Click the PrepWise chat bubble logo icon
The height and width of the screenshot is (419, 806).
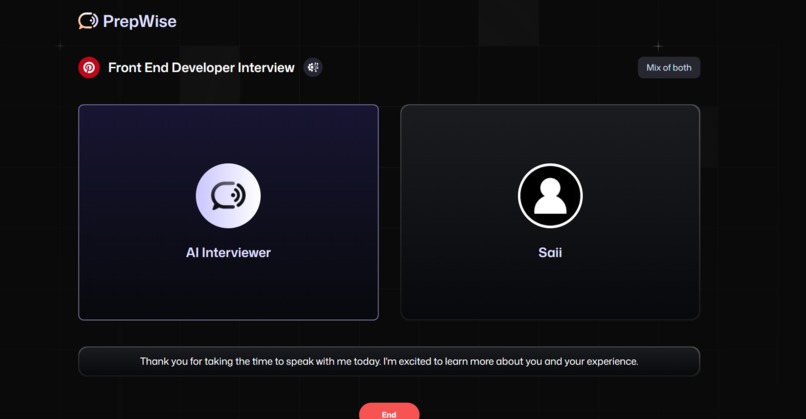pos(88,21)
